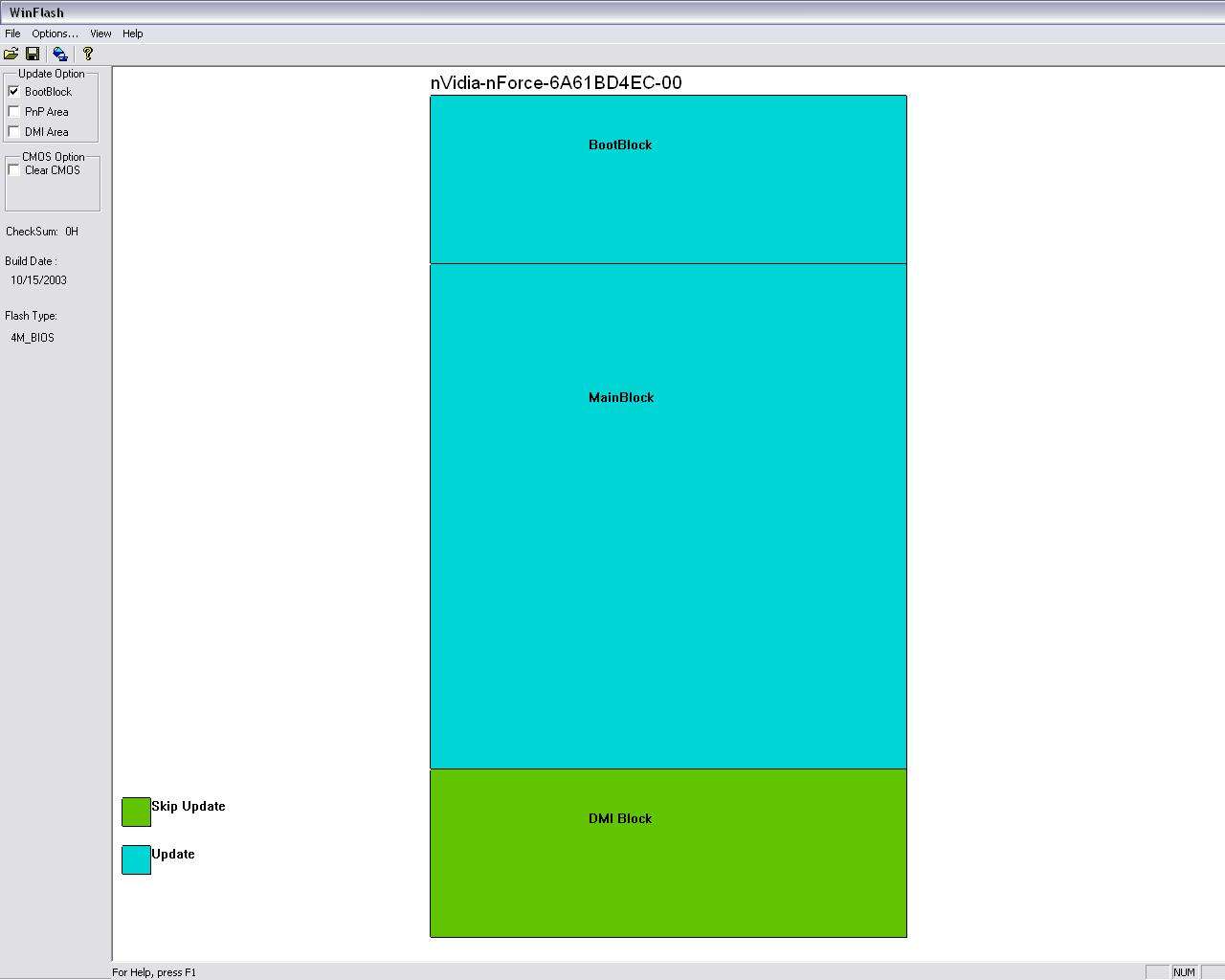Click the green DMI Block region
The width and height of the screenshot is (1225, 980).
(668, 853)
